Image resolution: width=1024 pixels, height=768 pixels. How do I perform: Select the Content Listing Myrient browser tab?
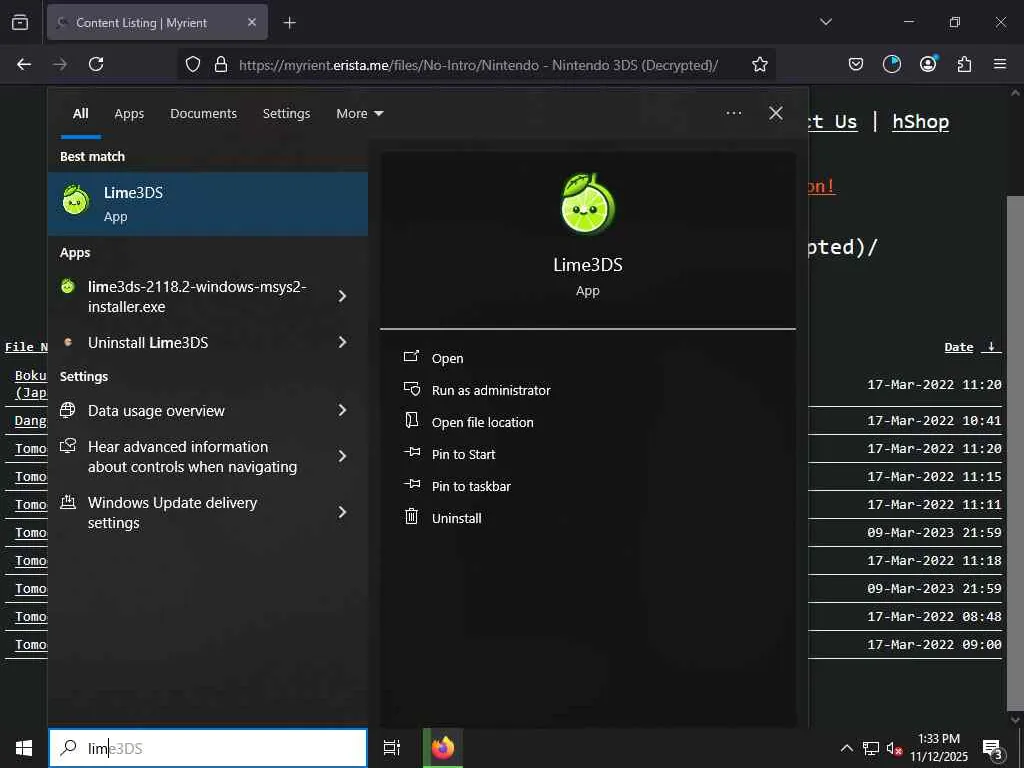click(157, 23)
